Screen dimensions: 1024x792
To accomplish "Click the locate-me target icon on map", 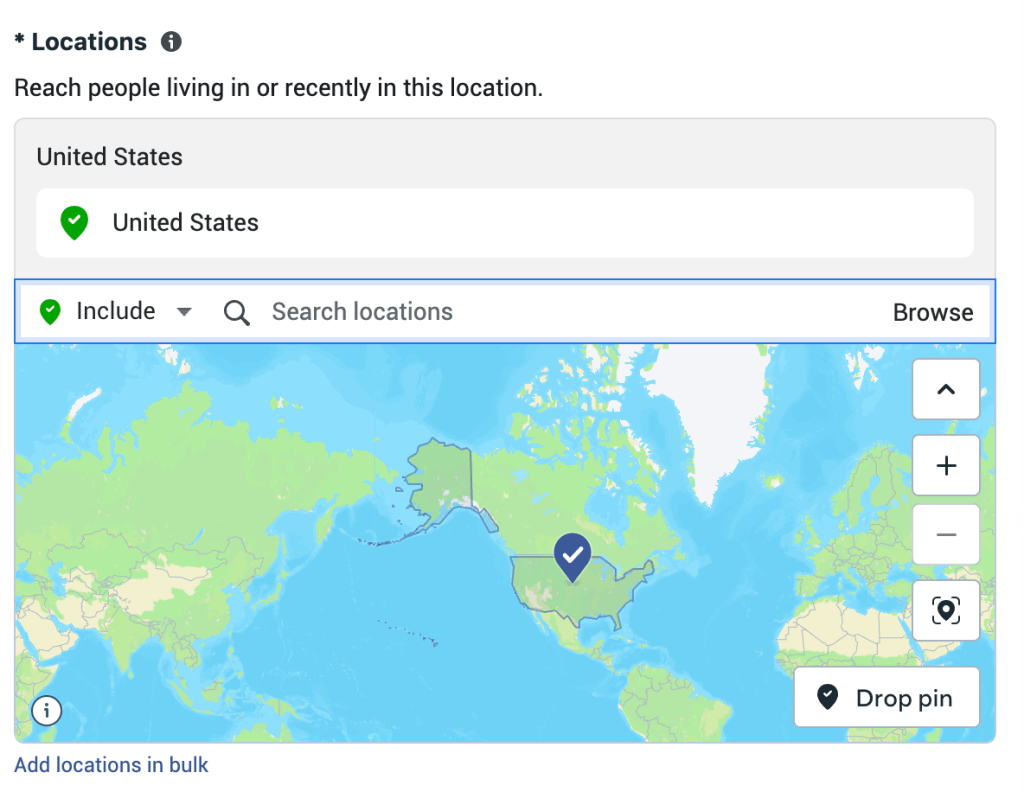I will point(945,610).
